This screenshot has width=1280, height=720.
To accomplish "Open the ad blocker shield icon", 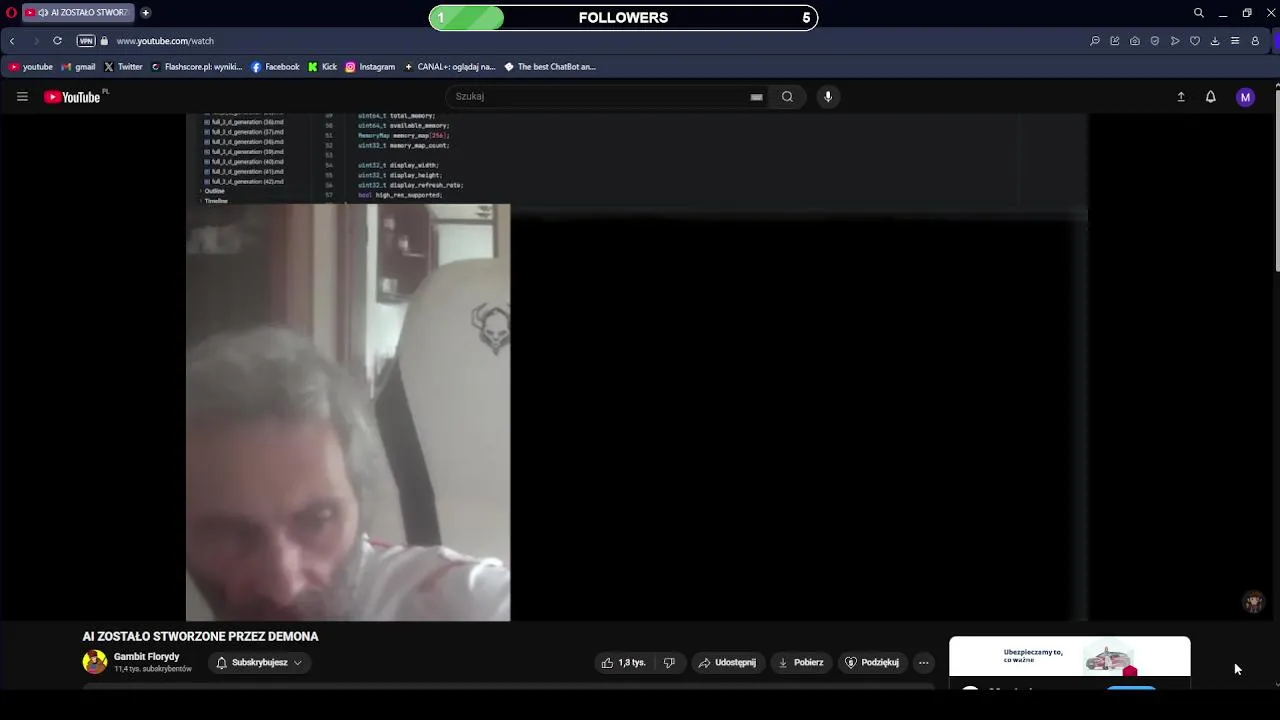I will coord(1155,41).
